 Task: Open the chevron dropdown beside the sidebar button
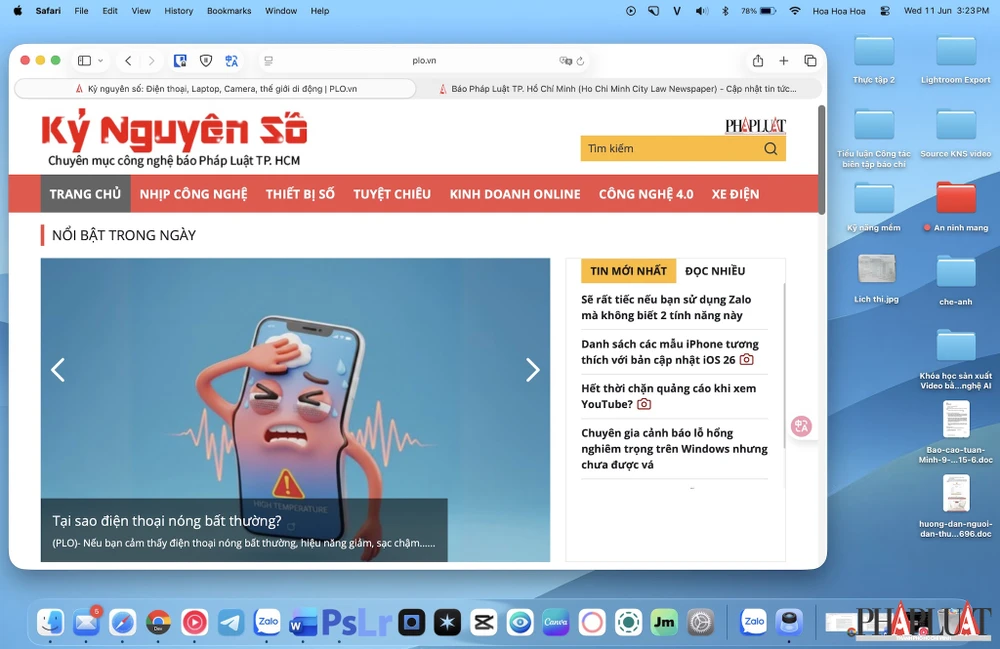tap(100, 60)
